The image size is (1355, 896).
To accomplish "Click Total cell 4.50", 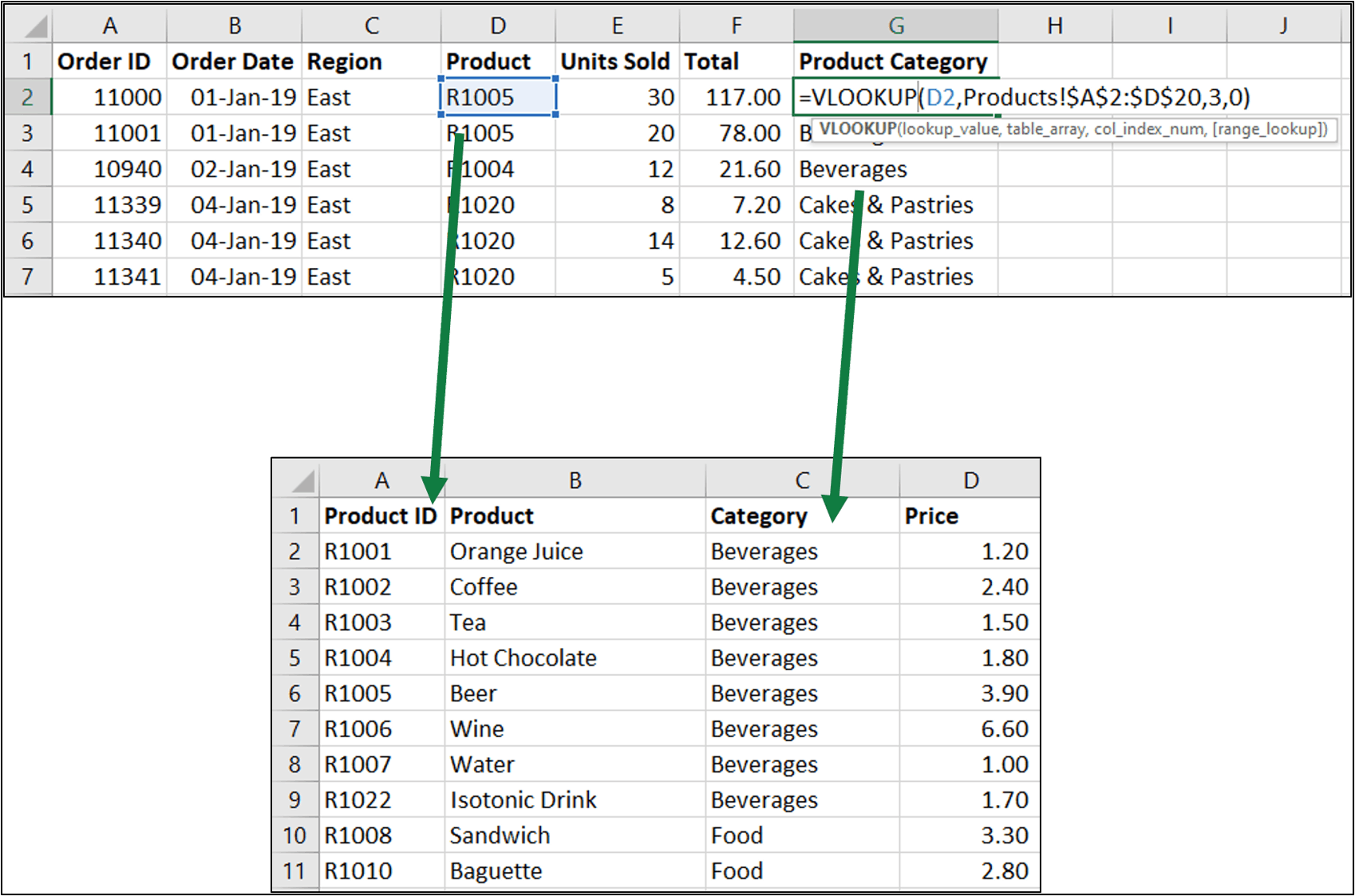I will point(736,277).
